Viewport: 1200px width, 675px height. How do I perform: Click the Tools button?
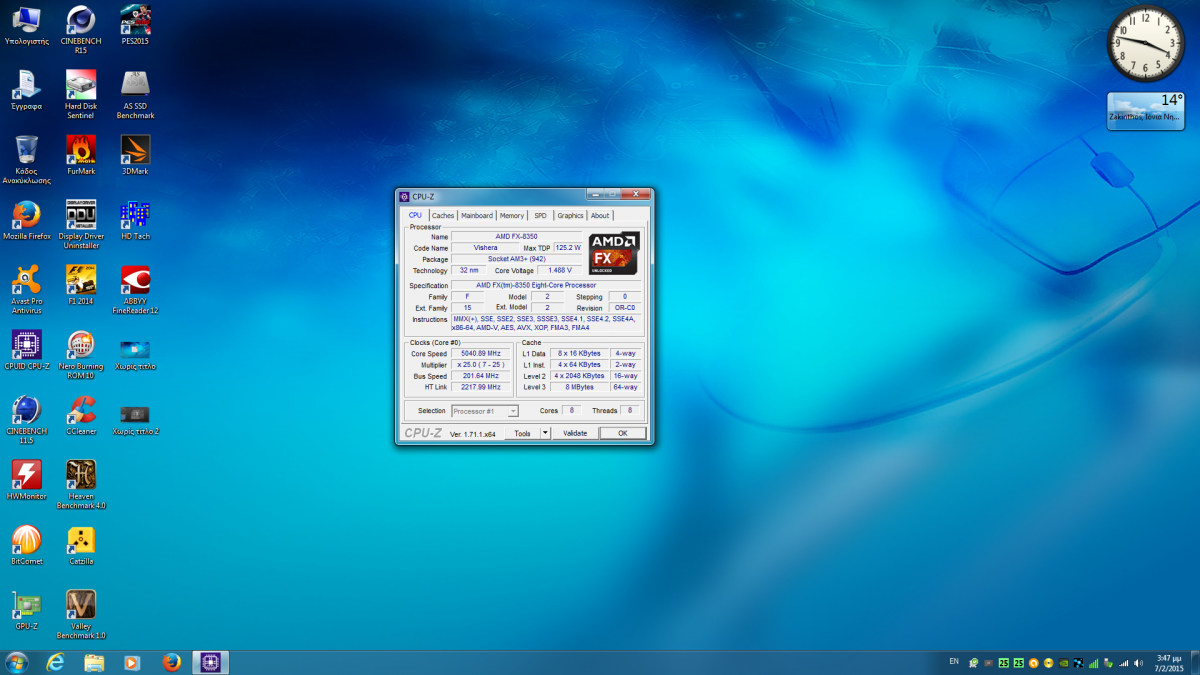coord(522,433)
